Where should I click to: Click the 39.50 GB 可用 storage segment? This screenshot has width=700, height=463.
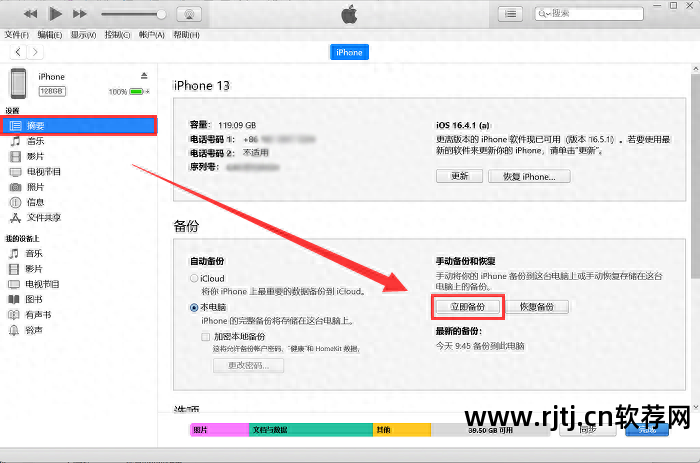(x=490, y=430)
